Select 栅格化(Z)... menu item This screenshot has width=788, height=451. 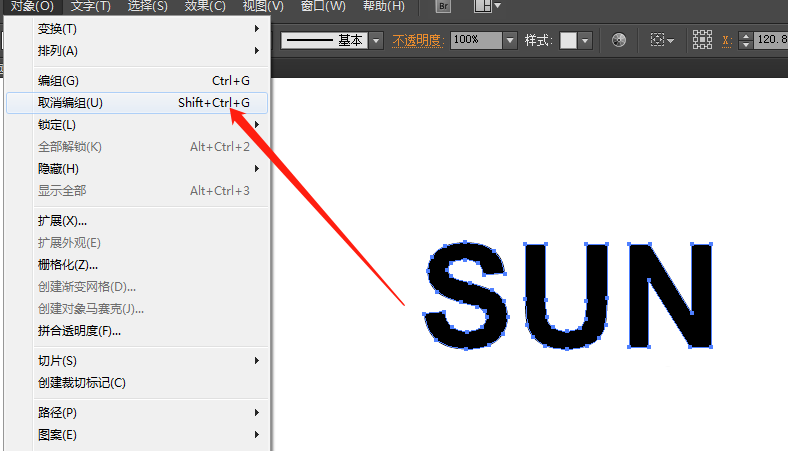point(68,265)
